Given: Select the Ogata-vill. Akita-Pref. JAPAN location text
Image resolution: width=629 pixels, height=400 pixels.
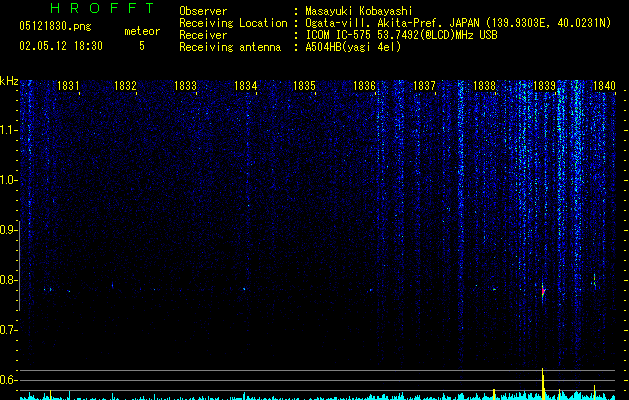Looking at the screenshot, I should point(458,23).
